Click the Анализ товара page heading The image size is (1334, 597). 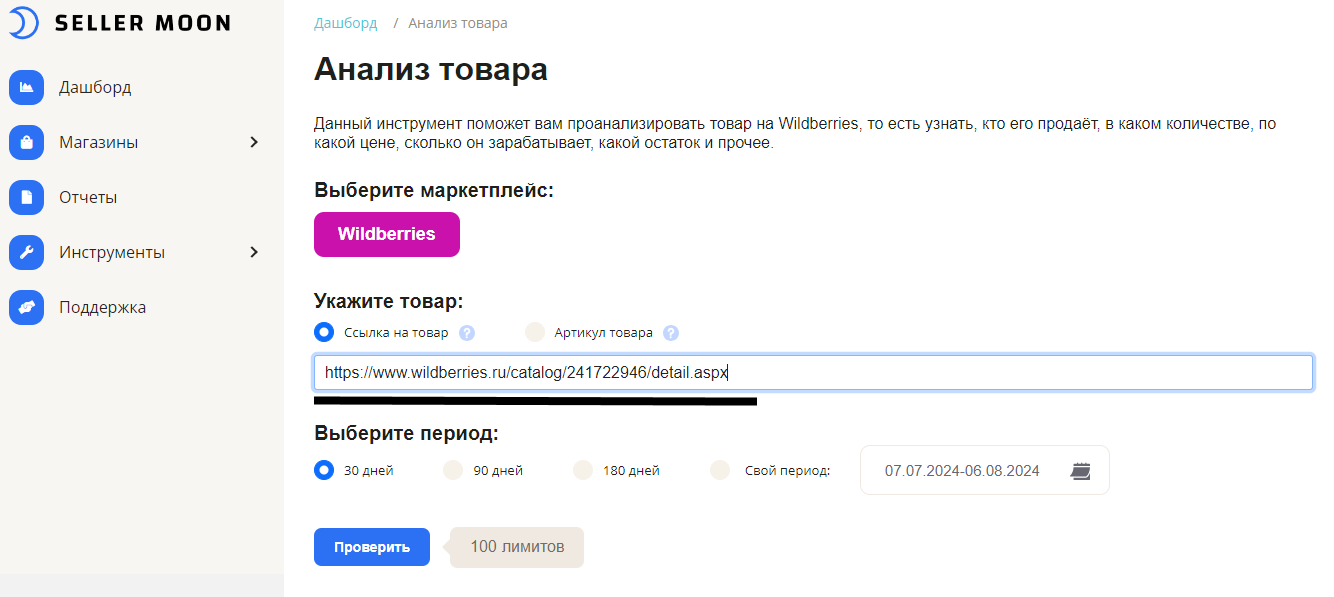(431, 70)
